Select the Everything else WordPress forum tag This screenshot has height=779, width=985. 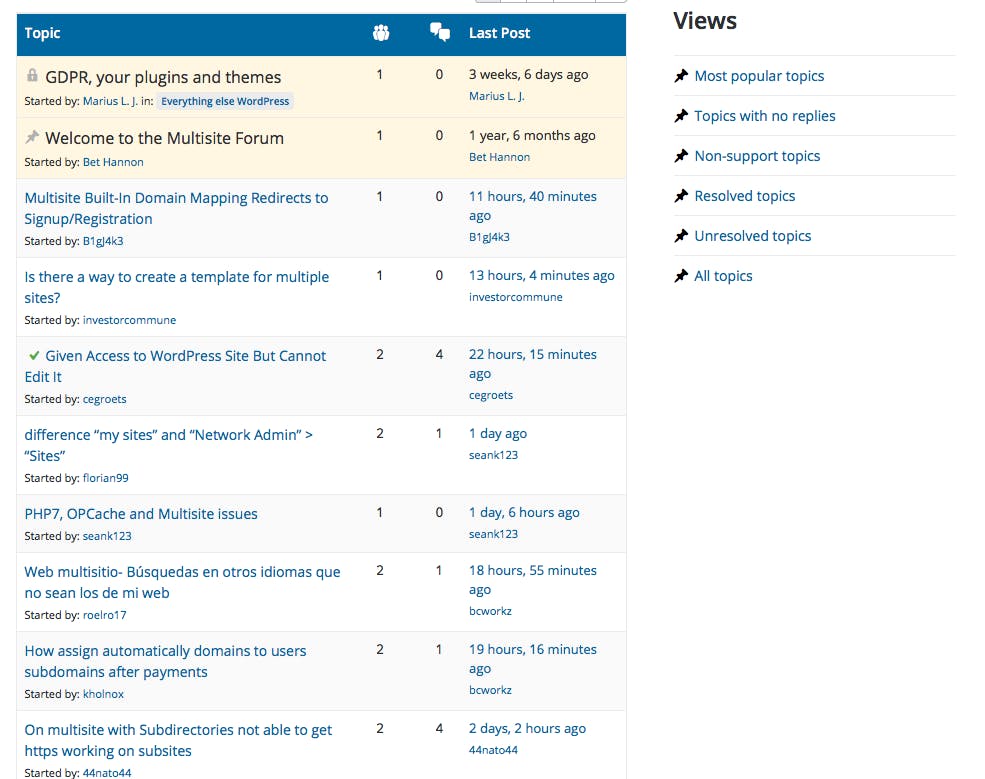[225, 101]
